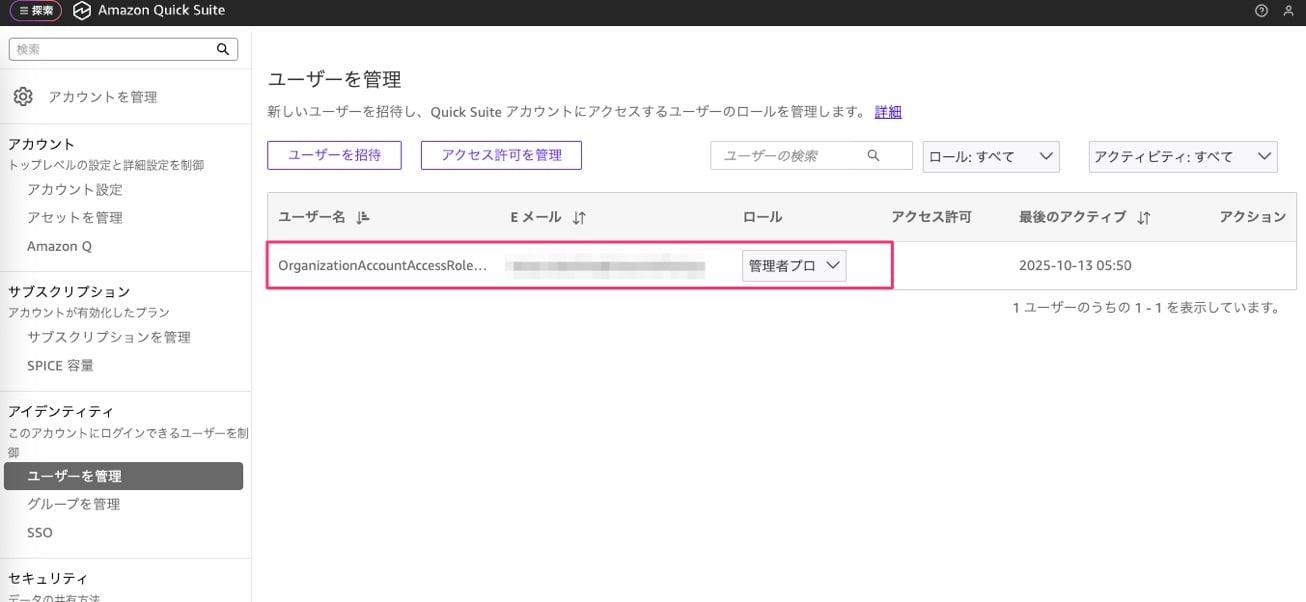Click the sidebar search magnifier icon
Image resolution: width=1306 pixels, height=602 pixels.
pyautogui.click(x=223, y=49)
